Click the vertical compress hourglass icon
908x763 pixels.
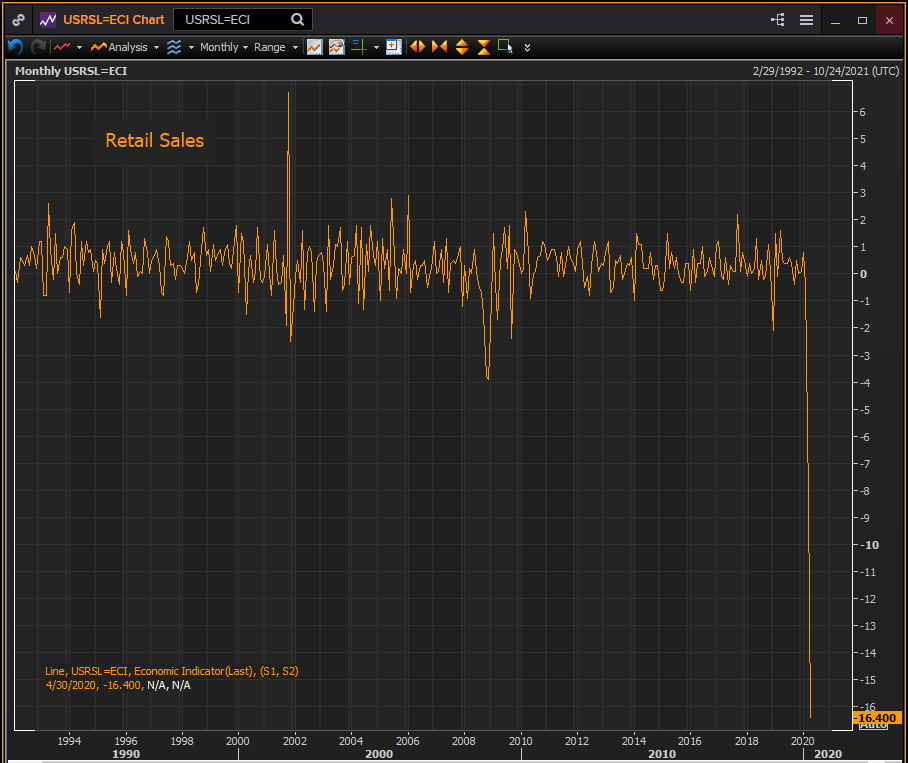[483, 47]
